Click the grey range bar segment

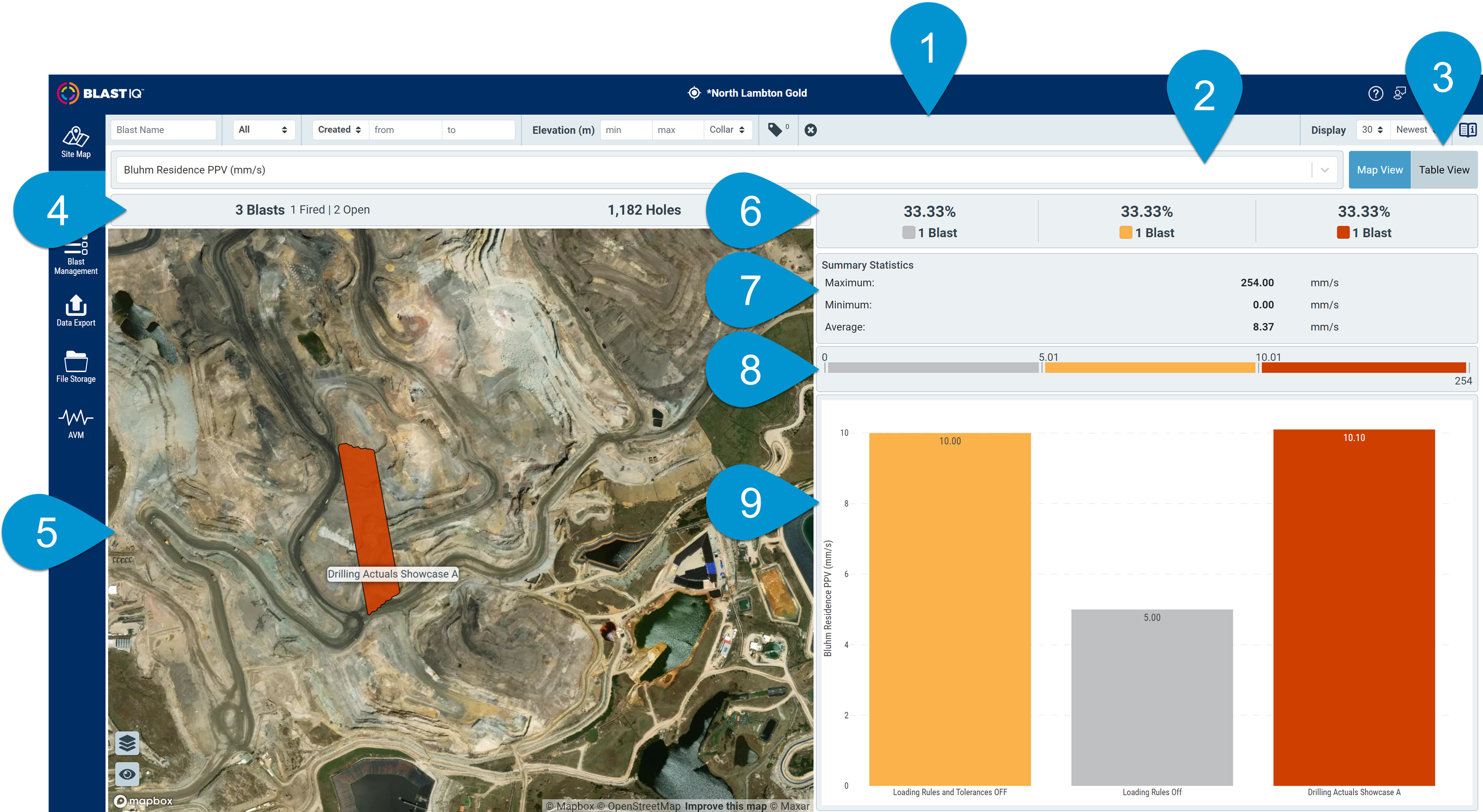[933, 368]
